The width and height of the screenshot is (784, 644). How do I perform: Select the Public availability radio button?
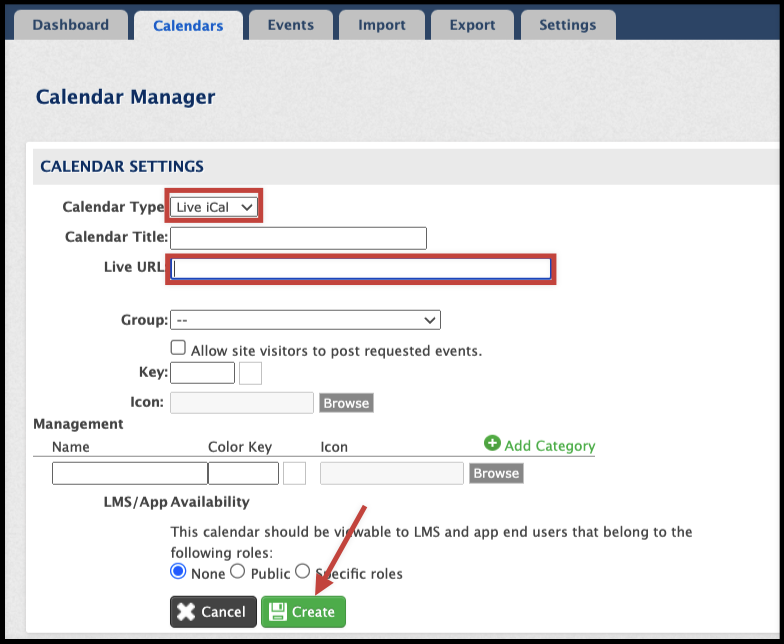pos(238,572)
